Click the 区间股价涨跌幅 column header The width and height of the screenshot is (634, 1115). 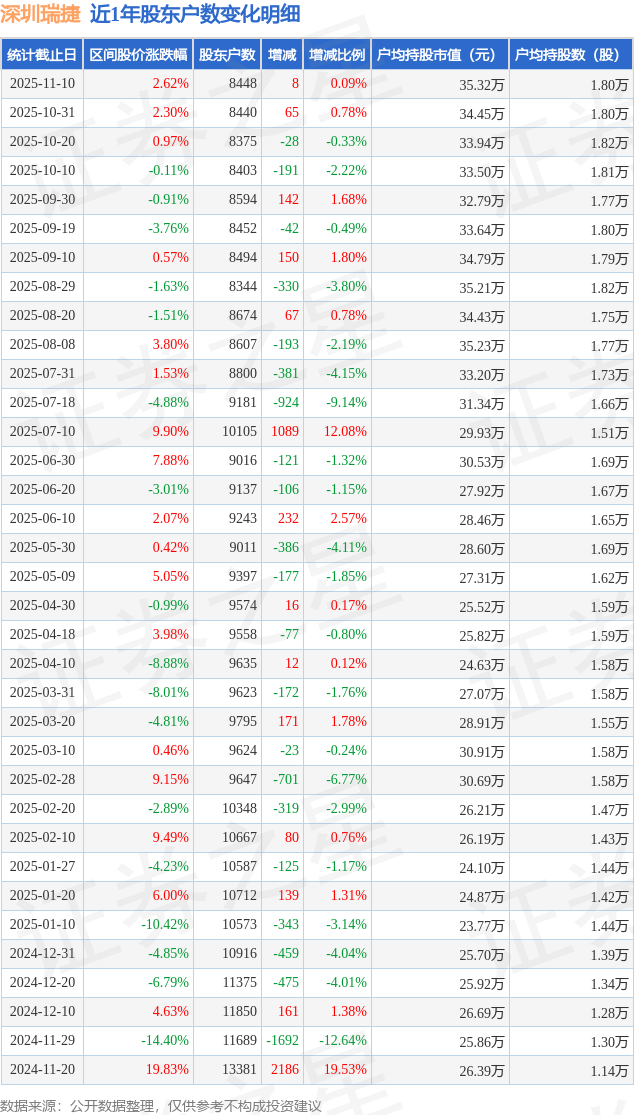[x=138, y=55]
